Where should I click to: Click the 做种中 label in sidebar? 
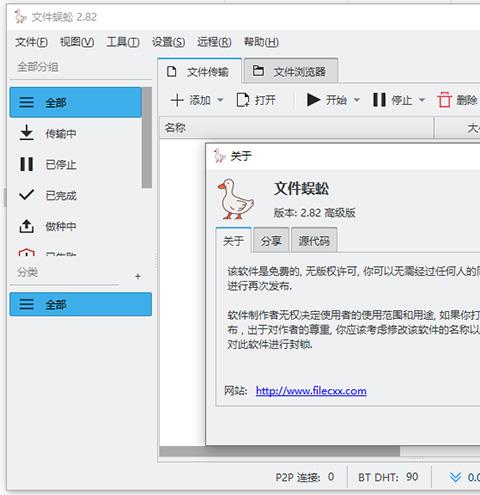pyautogui.click(x=61, y=227)
